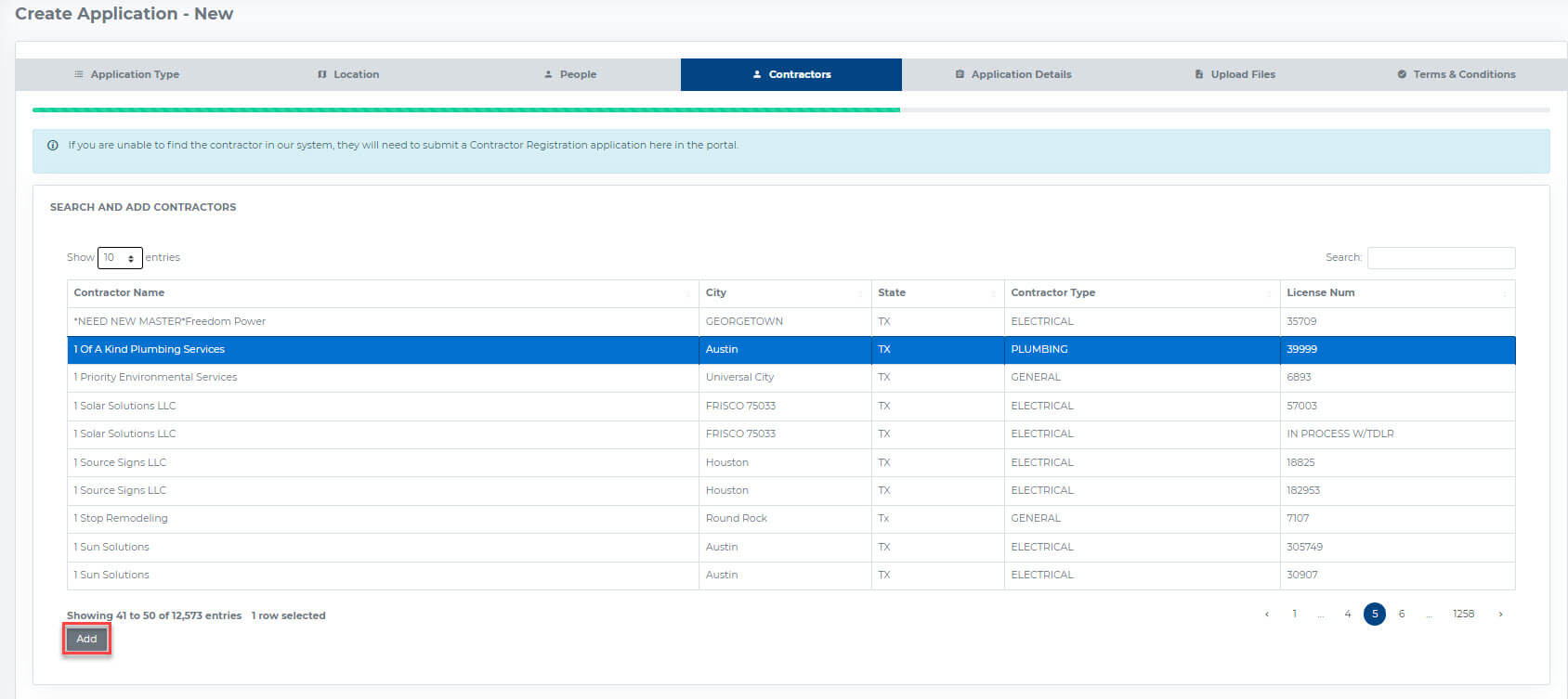Go to Terms & Conditions tab

[1456, 74]
